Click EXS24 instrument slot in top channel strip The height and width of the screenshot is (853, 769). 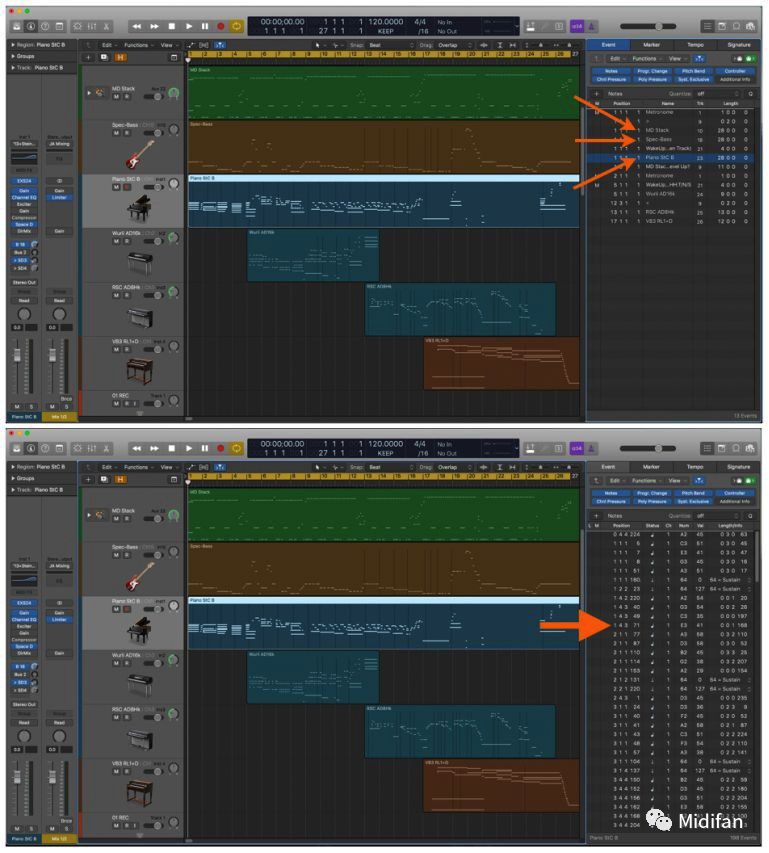point(24,181)
